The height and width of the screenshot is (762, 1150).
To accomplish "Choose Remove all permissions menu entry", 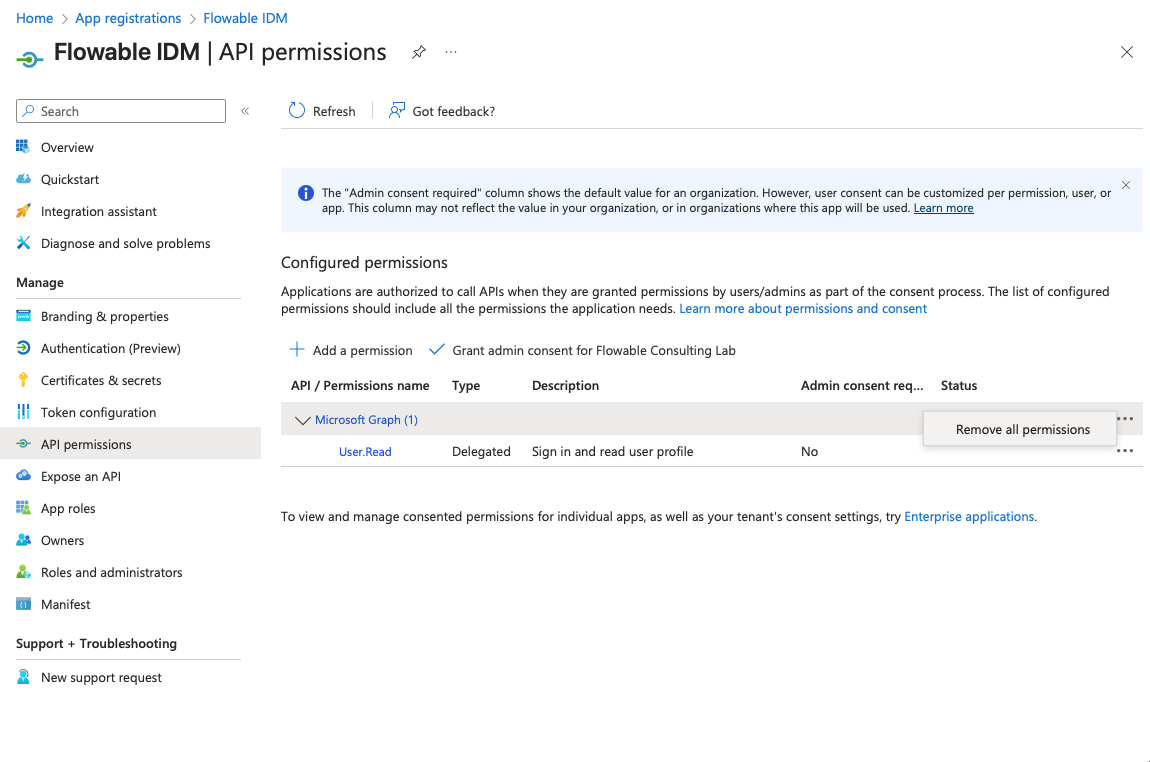I will 1022,429.
